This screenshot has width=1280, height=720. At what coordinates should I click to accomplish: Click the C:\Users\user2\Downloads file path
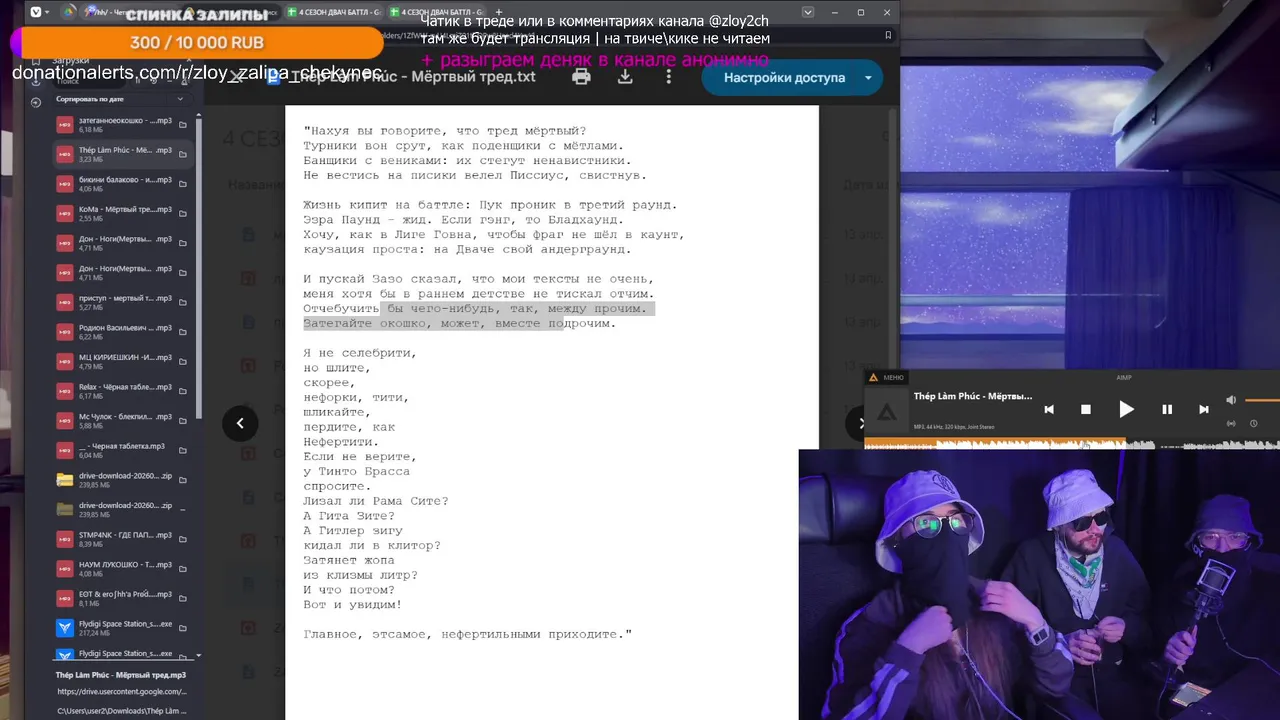[x=122, y=711]
